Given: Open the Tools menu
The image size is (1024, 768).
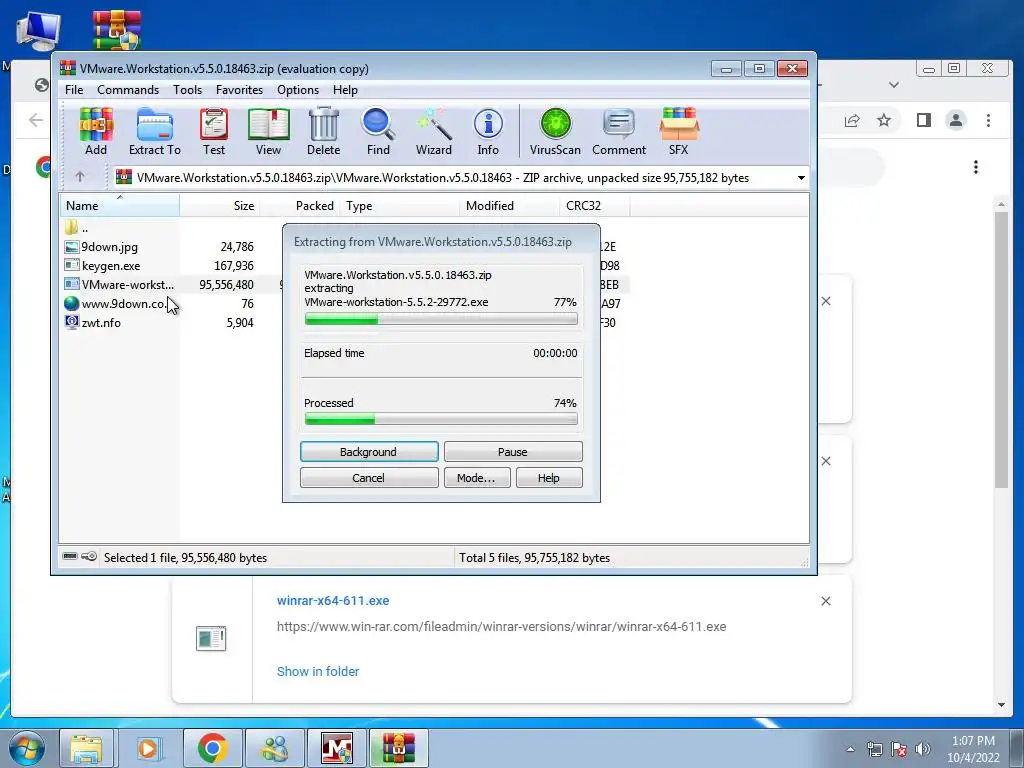Looking at the screenshot, I should click(187, 89).
